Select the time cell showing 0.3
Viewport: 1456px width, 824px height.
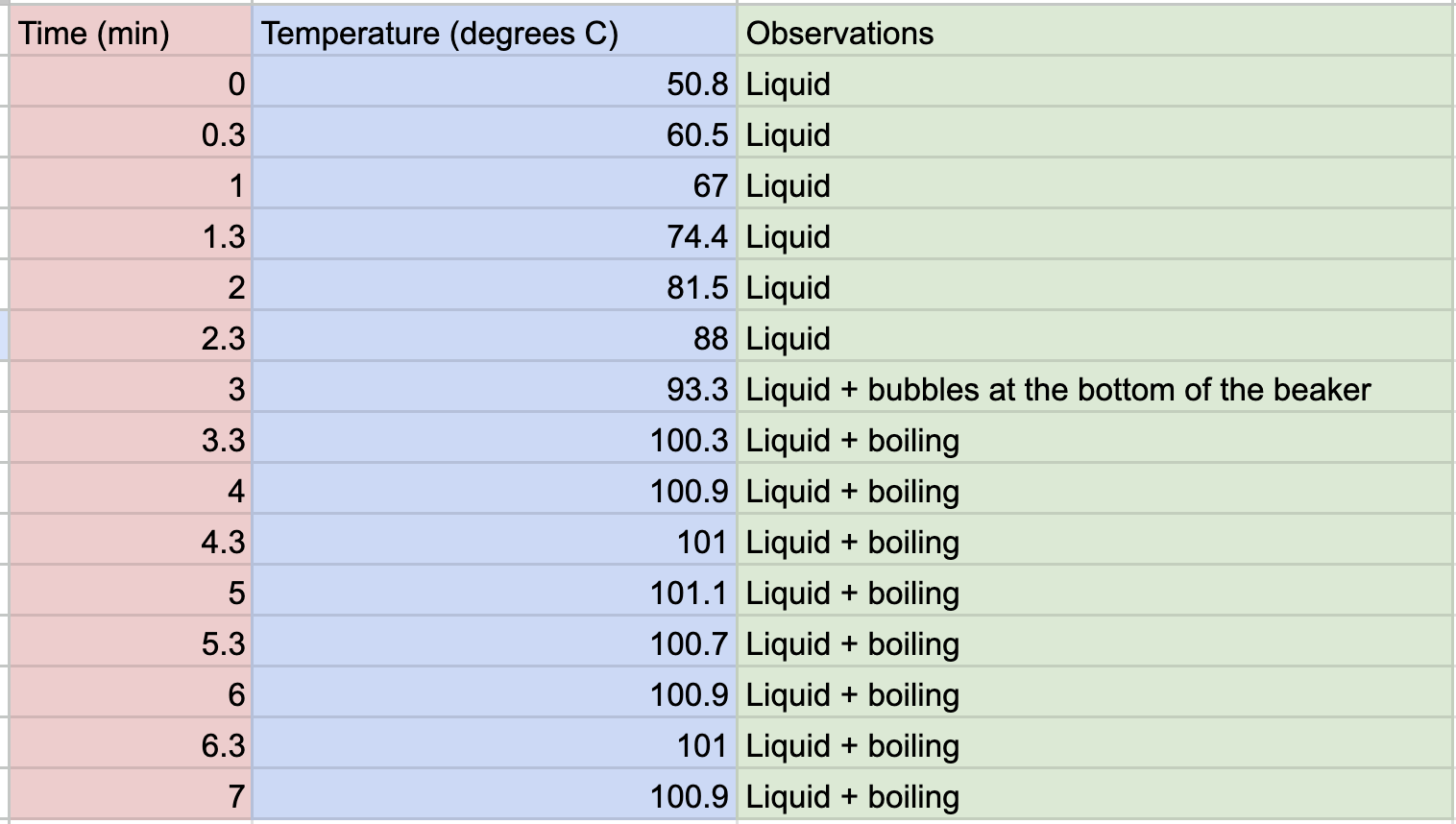(130, 135)
